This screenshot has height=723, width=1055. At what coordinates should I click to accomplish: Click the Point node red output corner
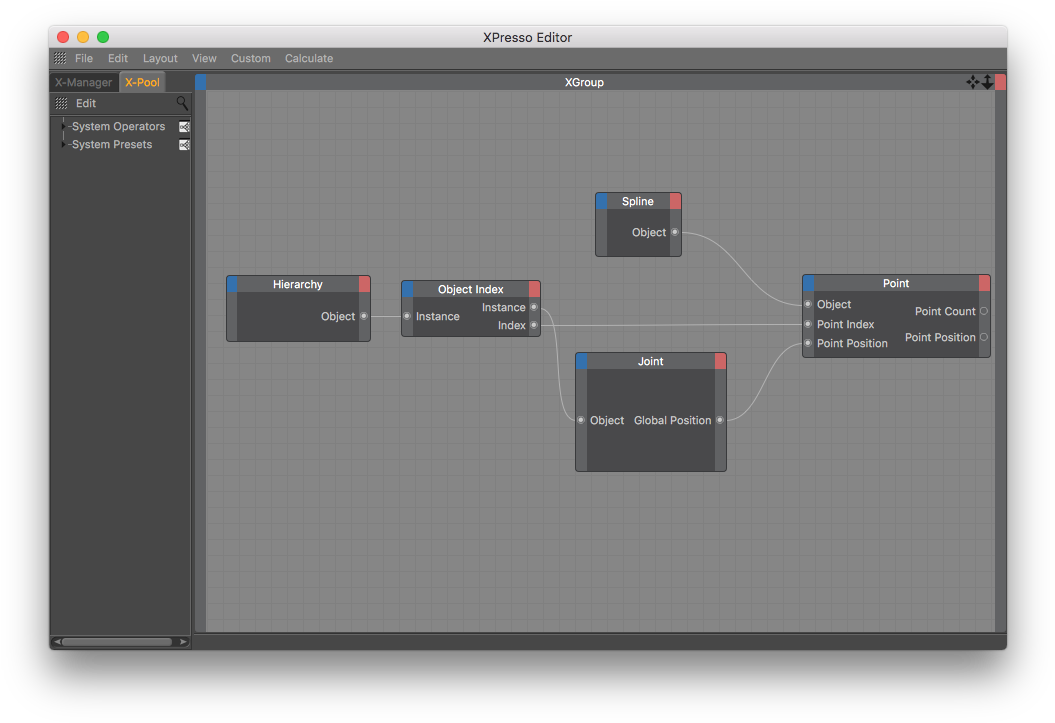click(984, 283)
